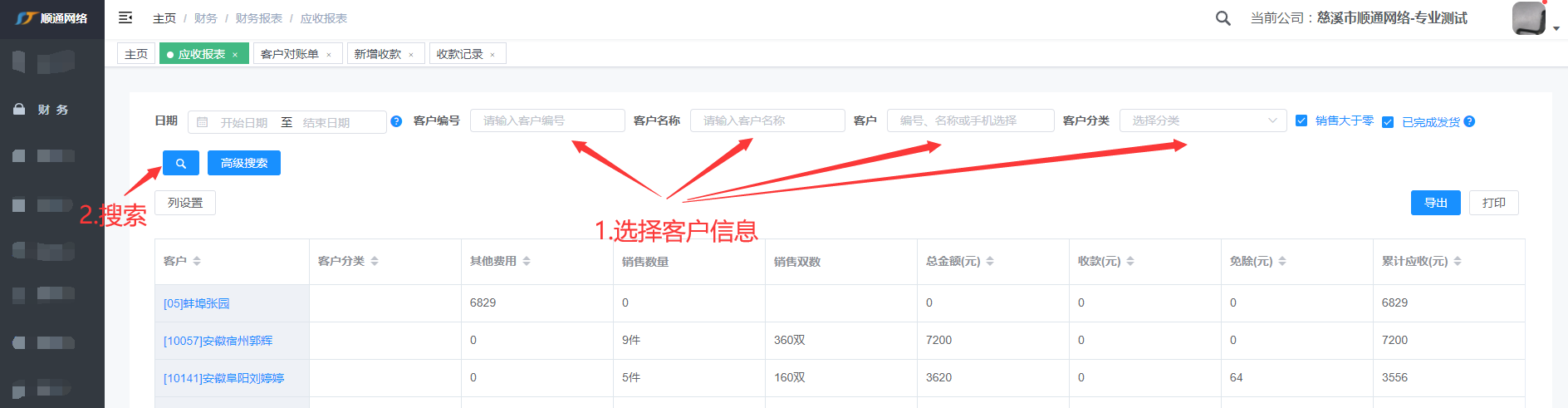Close the 应收报表 tab
This screenshot has width=1568, height=408.
point(235,55)
